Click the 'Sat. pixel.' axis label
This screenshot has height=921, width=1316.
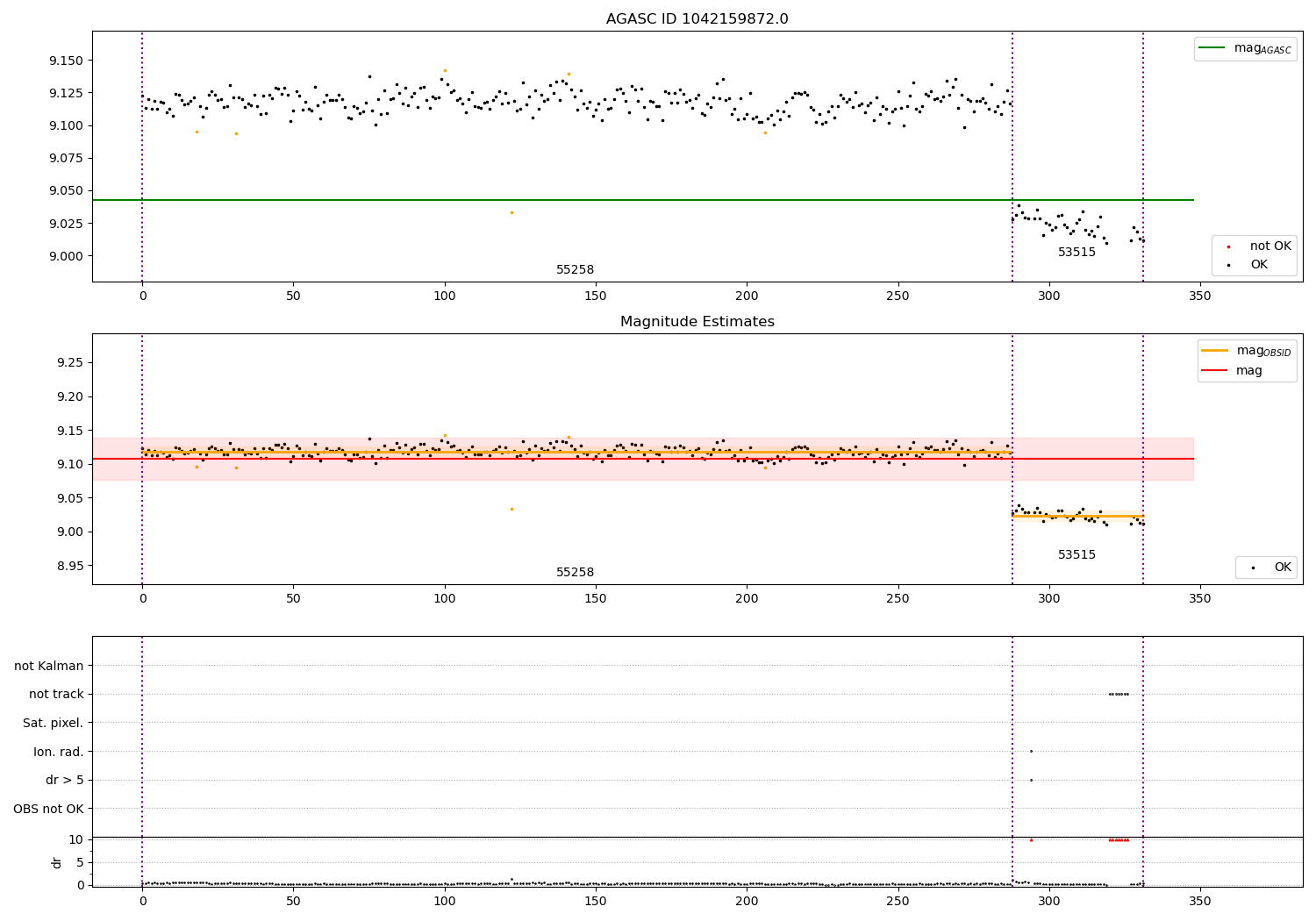pyautogui.click(x=54, y=724)
